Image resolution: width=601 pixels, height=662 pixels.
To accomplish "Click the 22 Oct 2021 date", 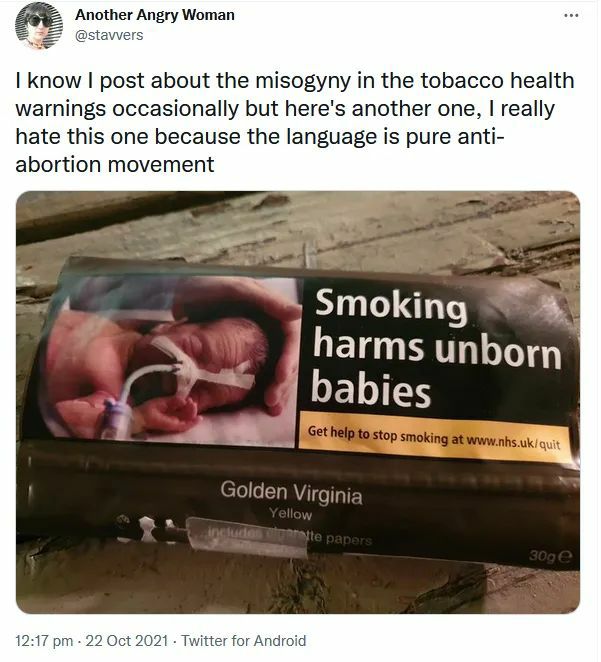I will 127,640.
